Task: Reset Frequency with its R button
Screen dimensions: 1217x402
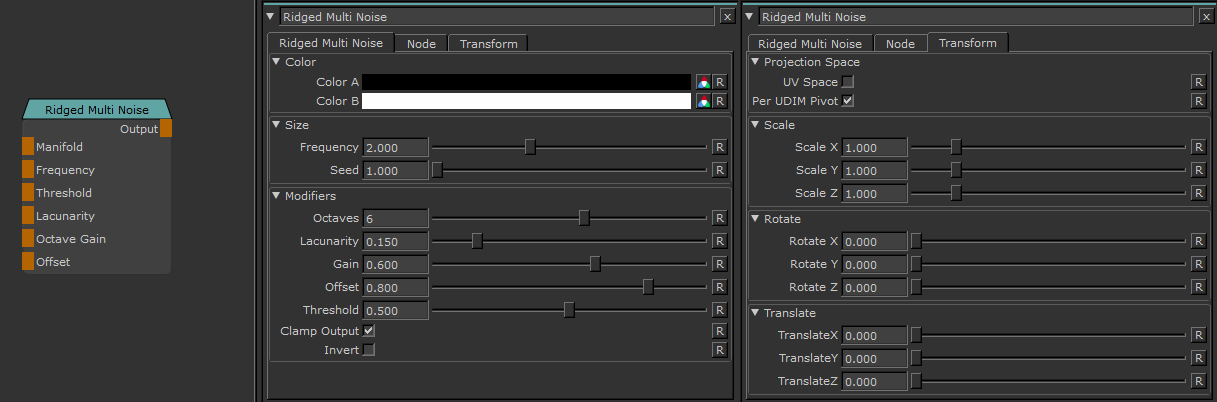Action: tap(718, 147)
